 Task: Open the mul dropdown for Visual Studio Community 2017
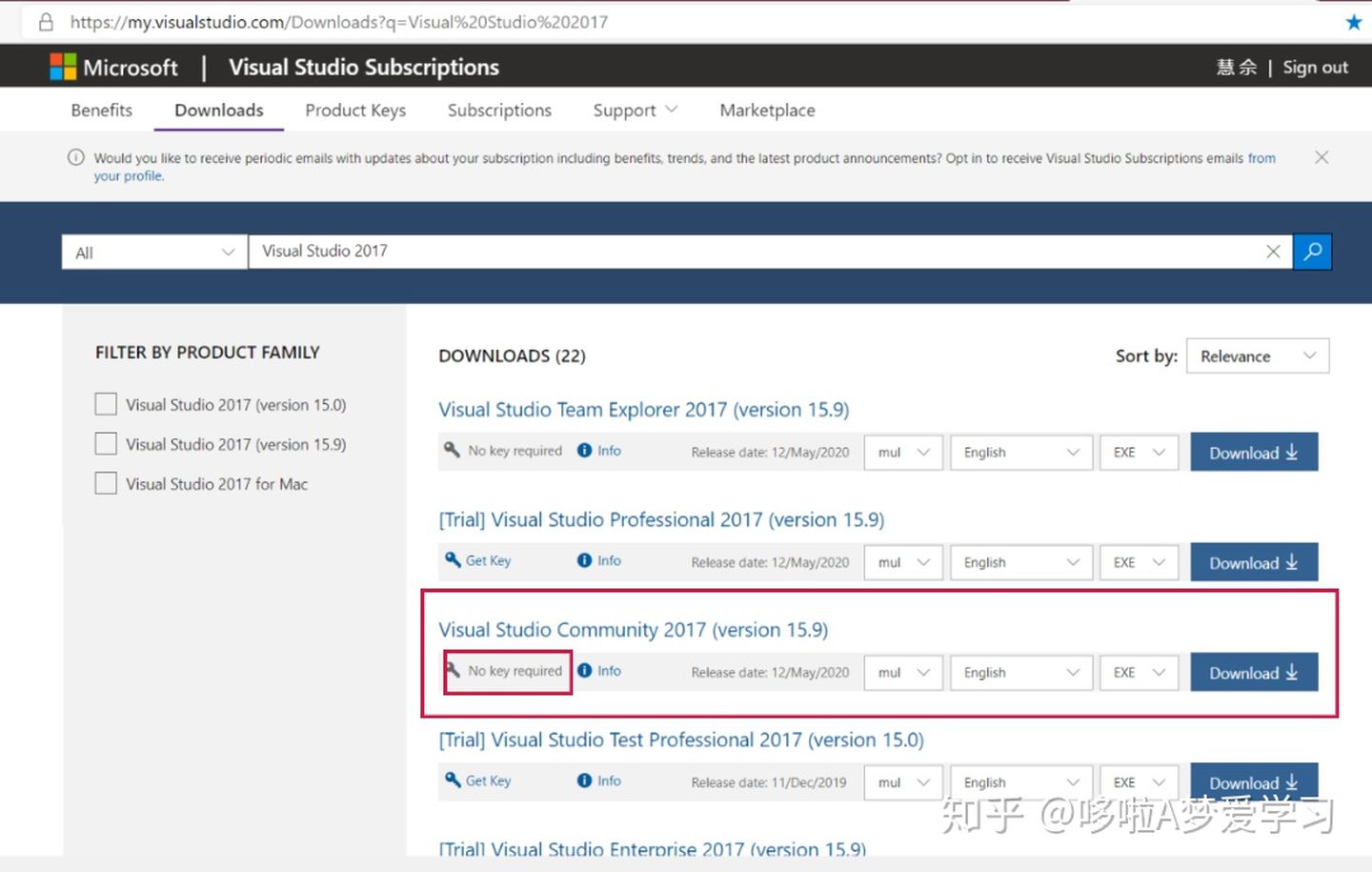click(903, 673)
